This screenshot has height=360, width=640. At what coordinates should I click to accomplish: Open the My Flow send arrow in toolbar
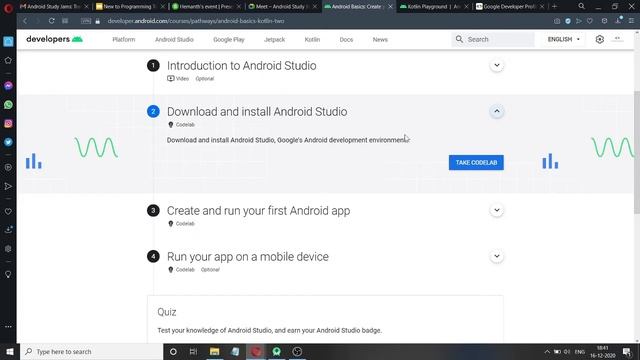(x=579, y=21)
